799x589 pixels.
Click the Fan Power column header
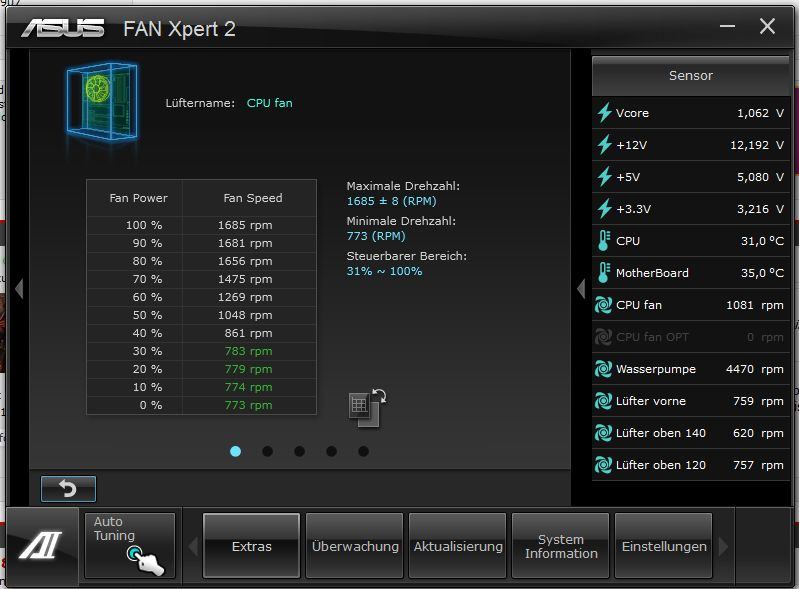click(x=138, y=198)
